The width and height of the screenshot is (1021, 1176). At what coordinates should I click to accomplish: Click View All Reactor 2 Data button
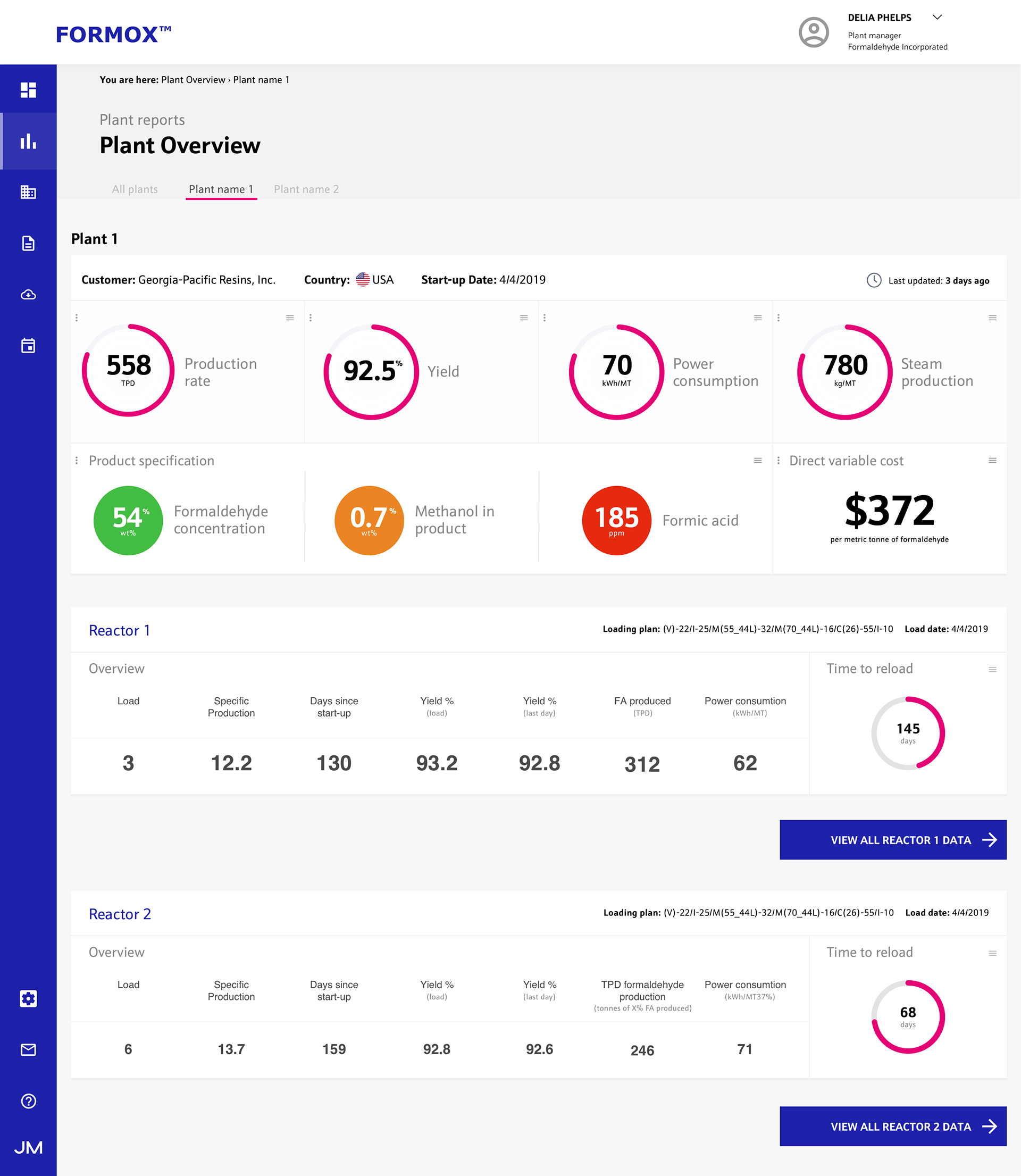coord(892,1127)
